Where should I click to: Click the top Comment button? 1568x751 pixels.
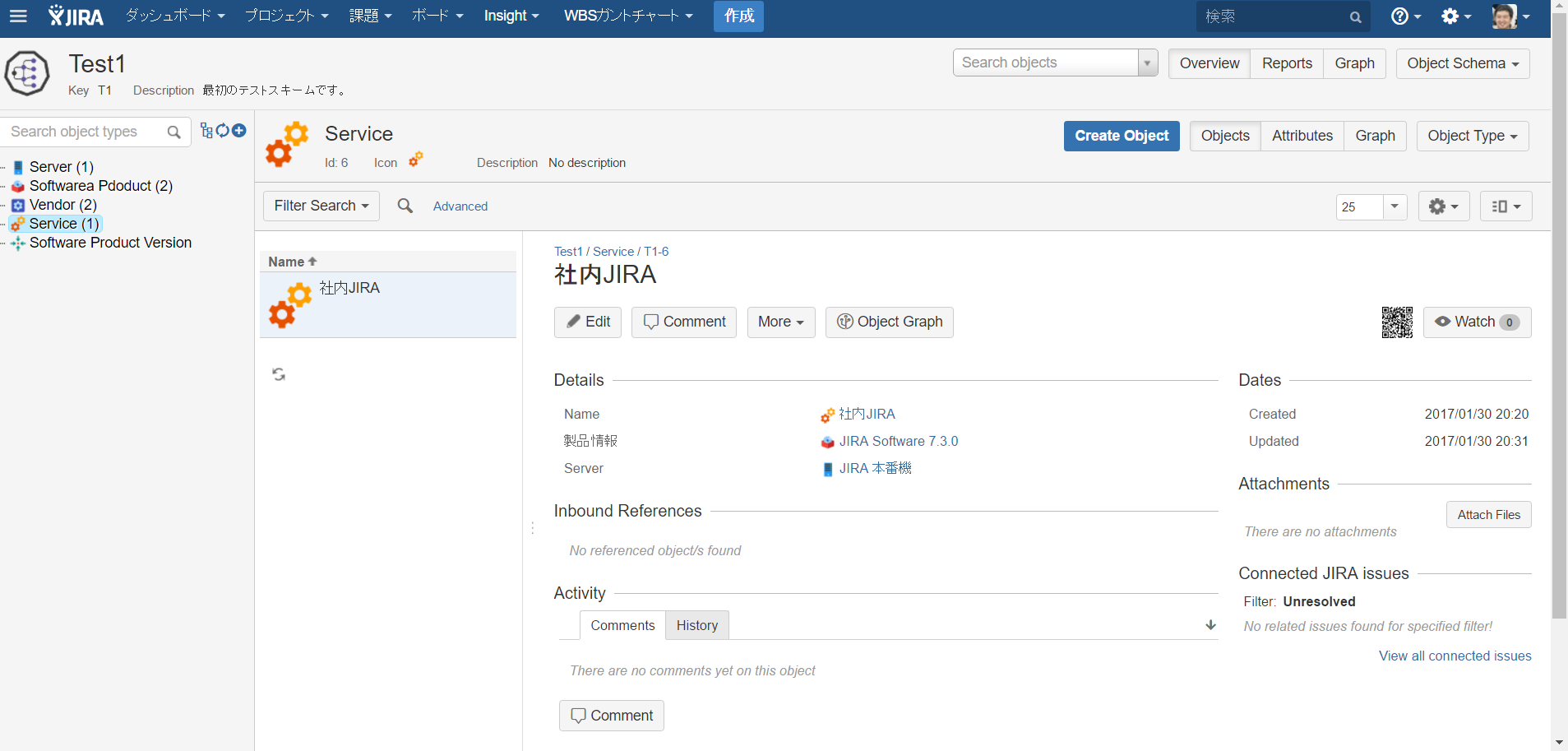684,322
